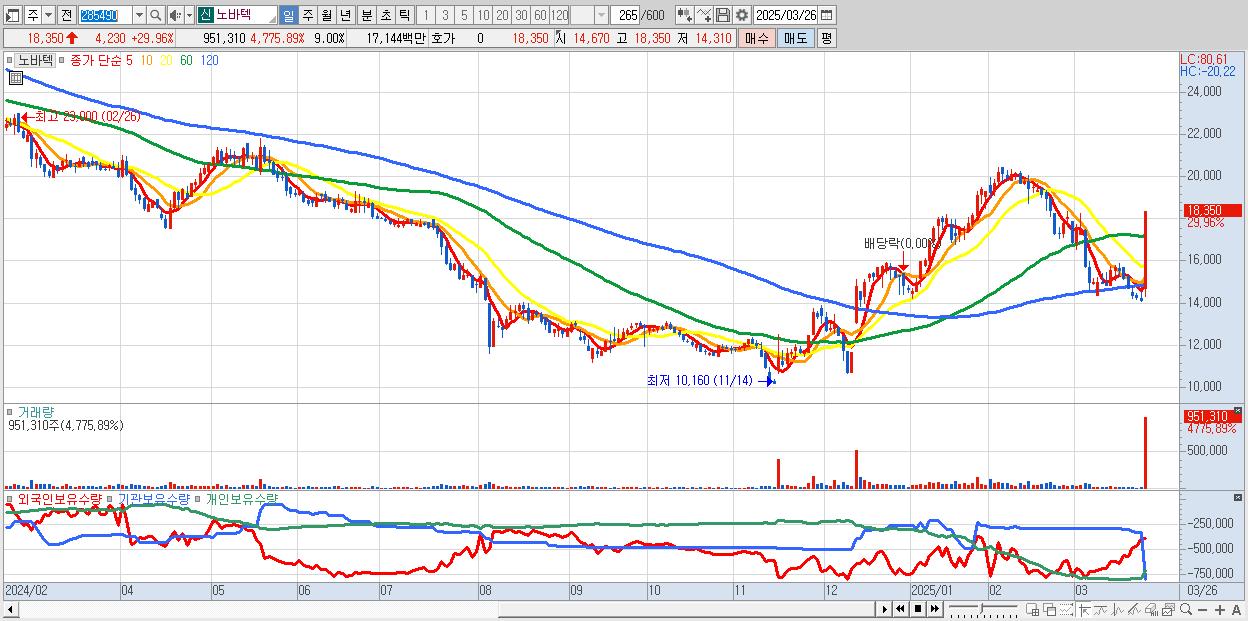
Task: Select the 월 monthly chart period
Action: (326, 15)
